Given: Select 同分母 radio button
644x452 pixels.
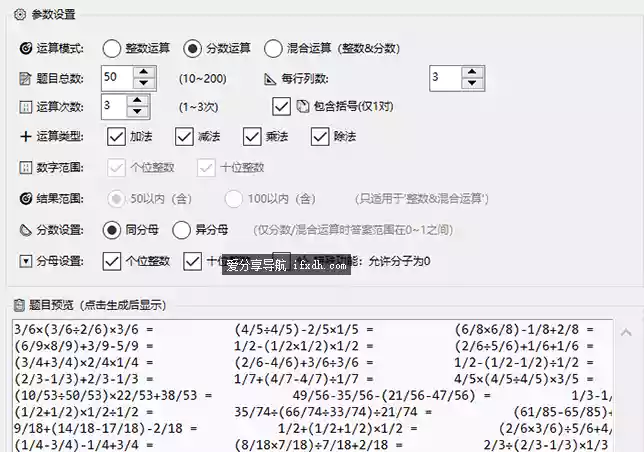Looking at the screenshot, I should point(112,230).
